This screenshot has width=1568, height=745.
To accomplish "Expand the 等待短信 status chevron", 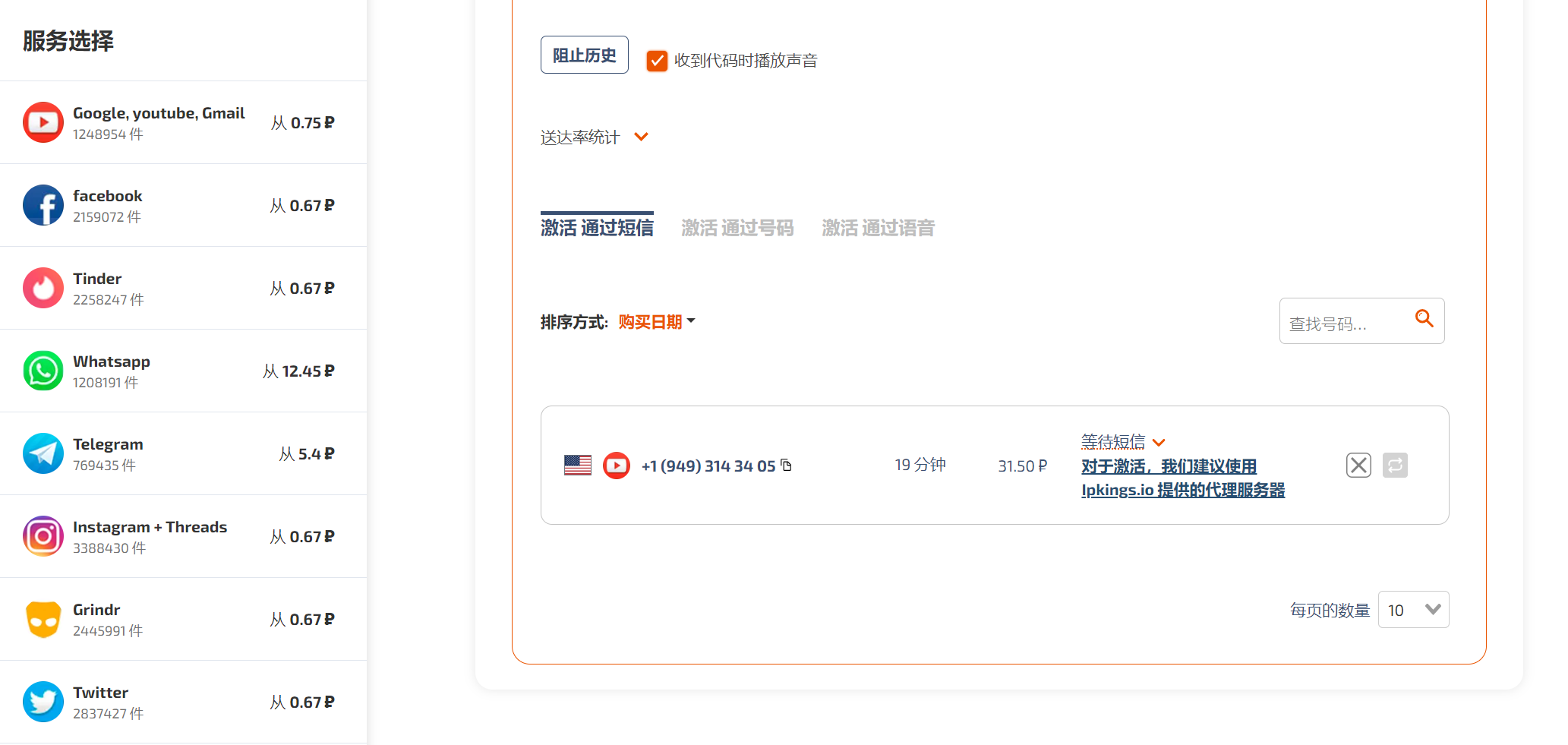I will pyautogui.click(x=1159, y=443).
